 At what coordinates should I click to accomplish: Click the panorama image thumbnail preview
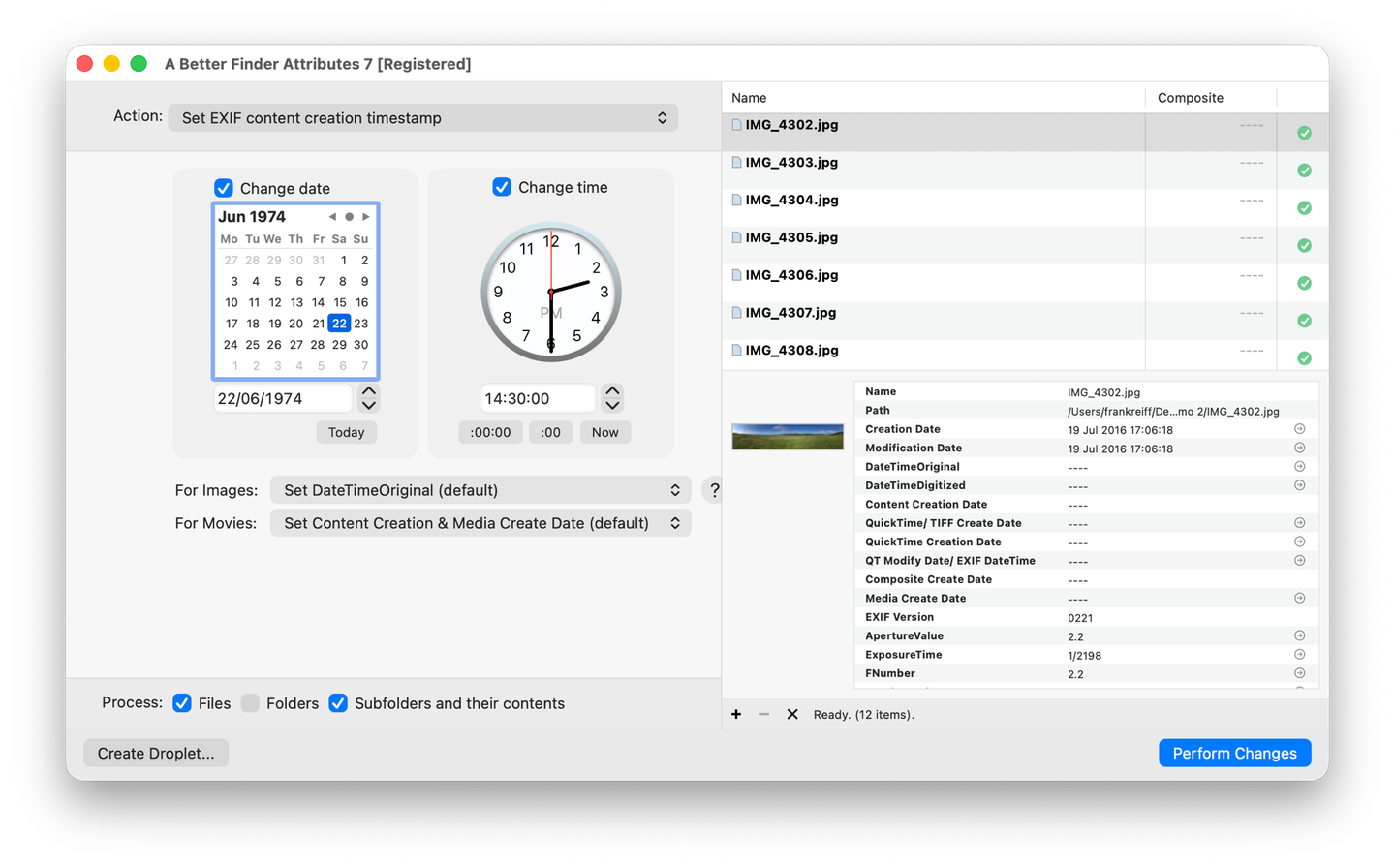coord(788,437)
